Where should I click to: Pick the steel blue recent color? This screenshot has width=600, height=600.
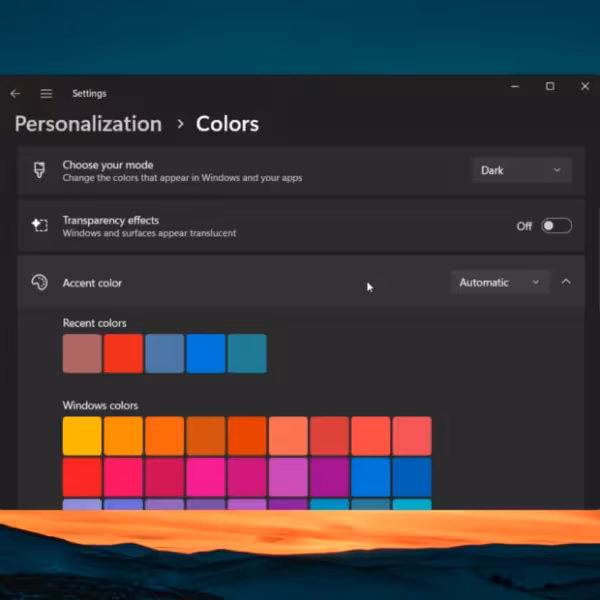point(165,353)
